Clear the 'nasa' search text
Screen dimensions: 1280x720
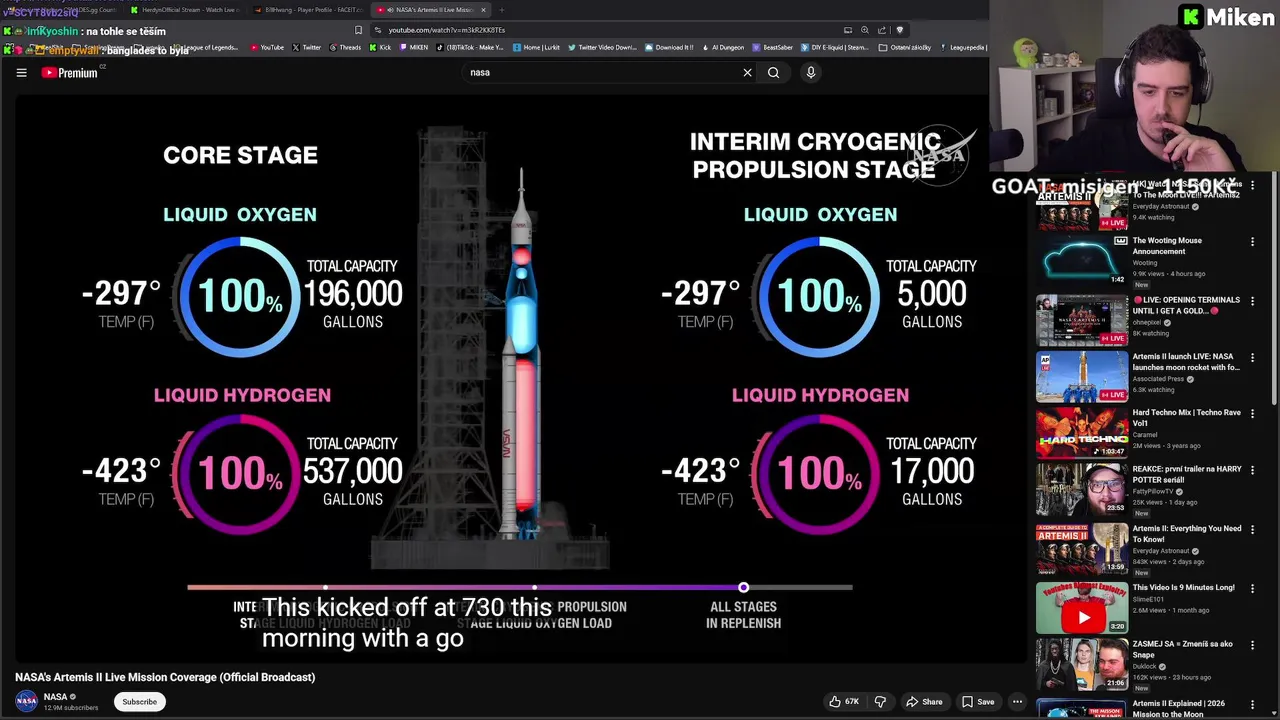tap(747, 72)
